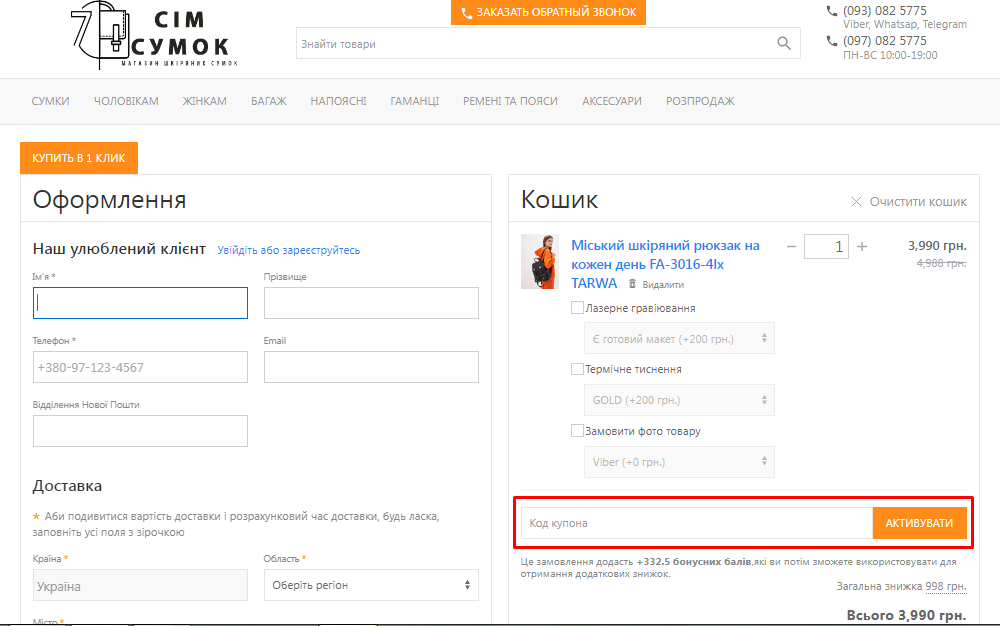Open the ГАМАНЦІ category menu
The image size is (1000, 626).
pos(414,101)
